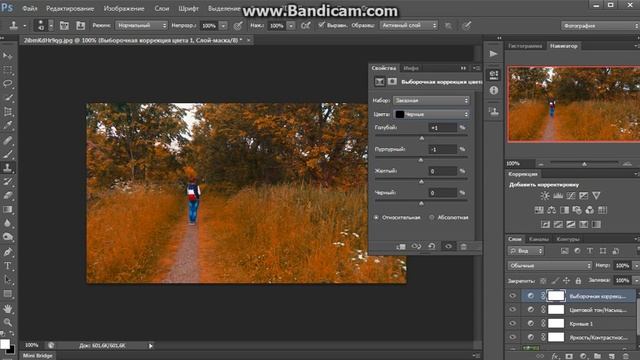Toggle lock all padlock in Layers panel

click(578, 280)
